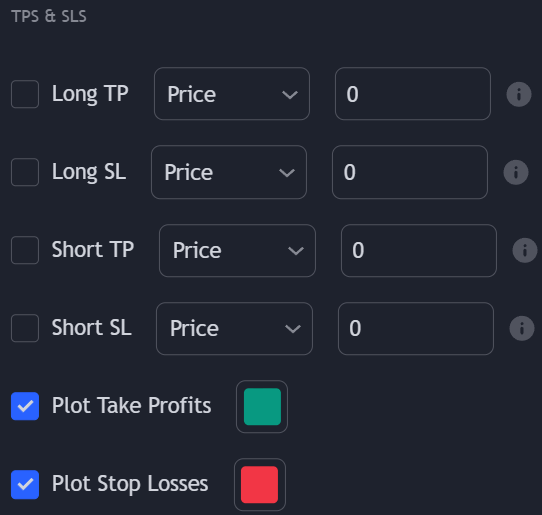Click the Long SL info icon

click(x=516, y=172)
